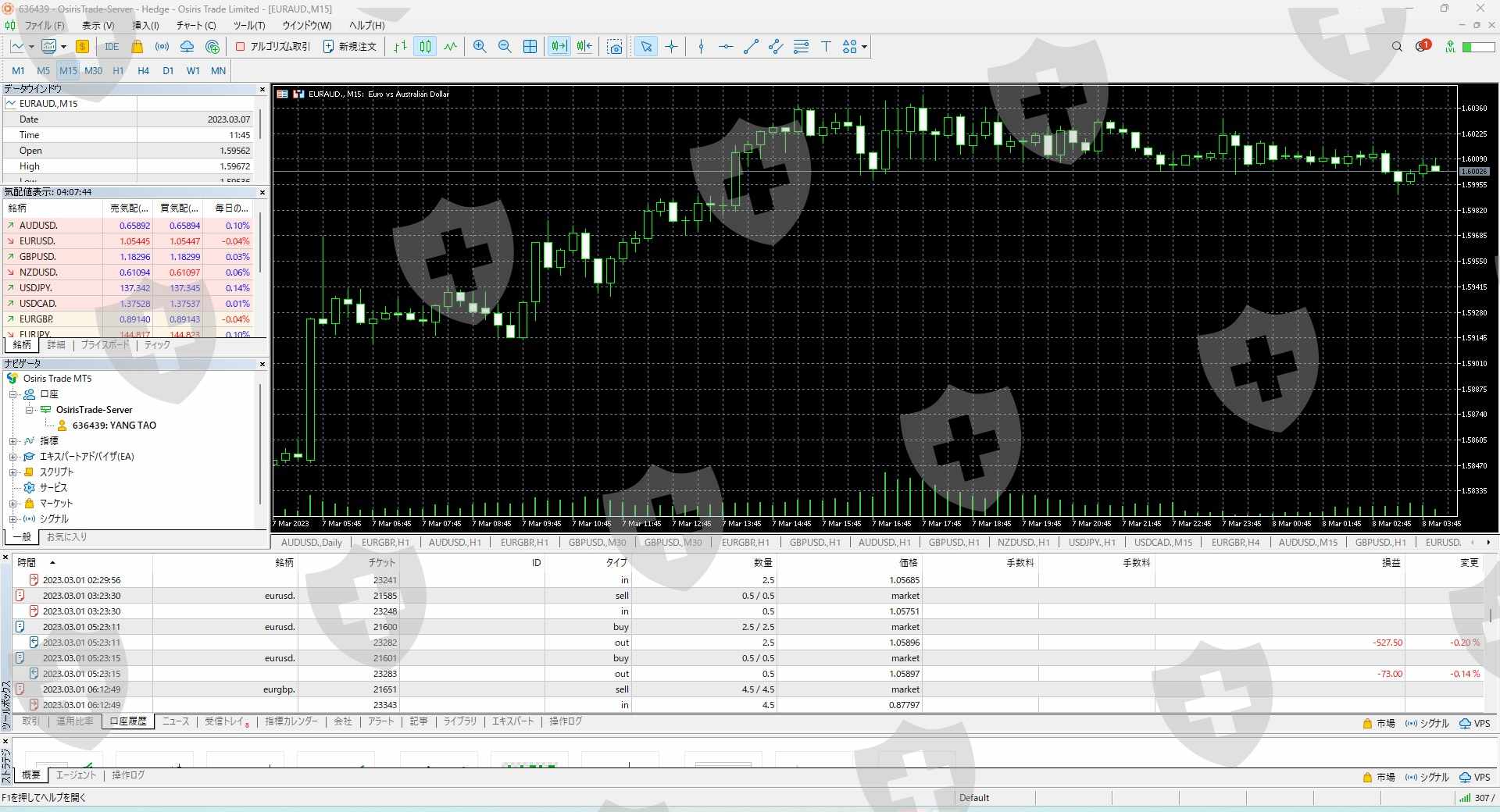Click the zoom out magnifier icon
The height and width of the screenshot is (812, 1500).
point(505,47)
